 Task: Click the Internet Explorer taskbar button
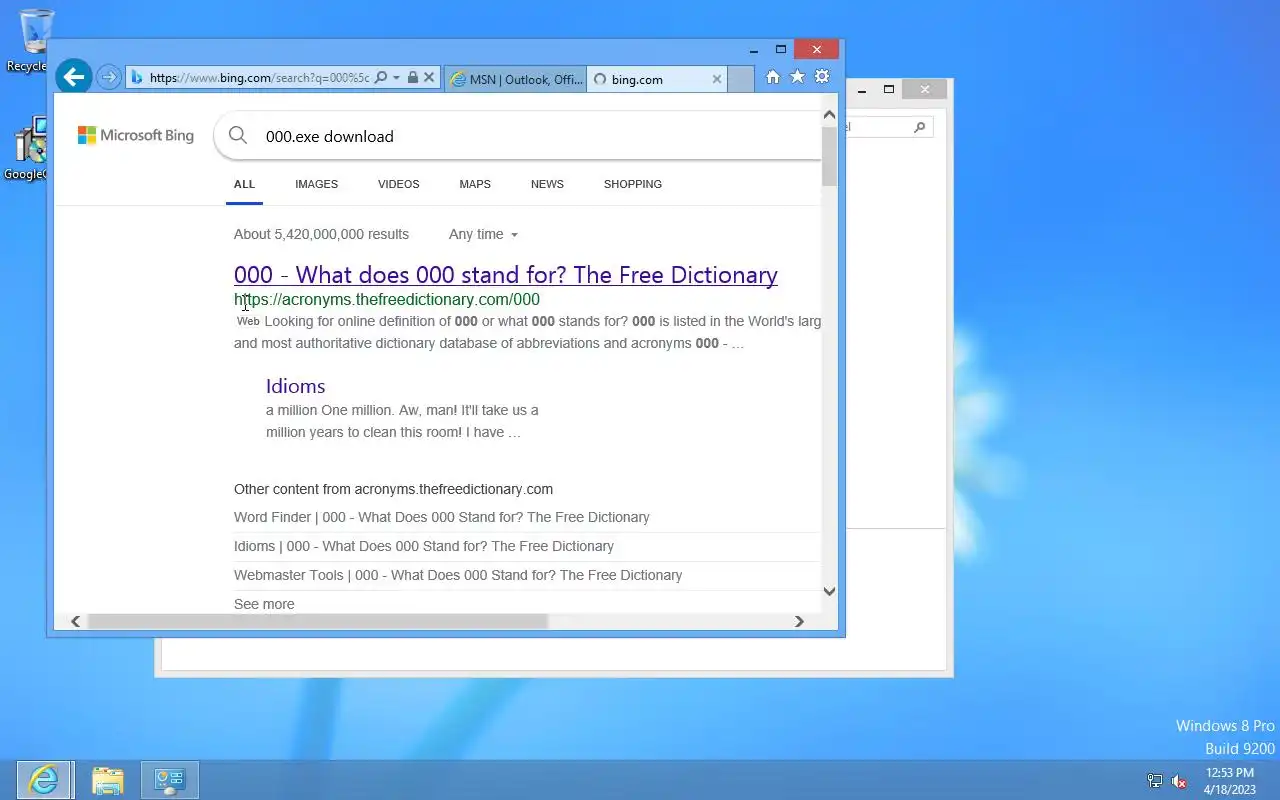click(x=43, y=780)
